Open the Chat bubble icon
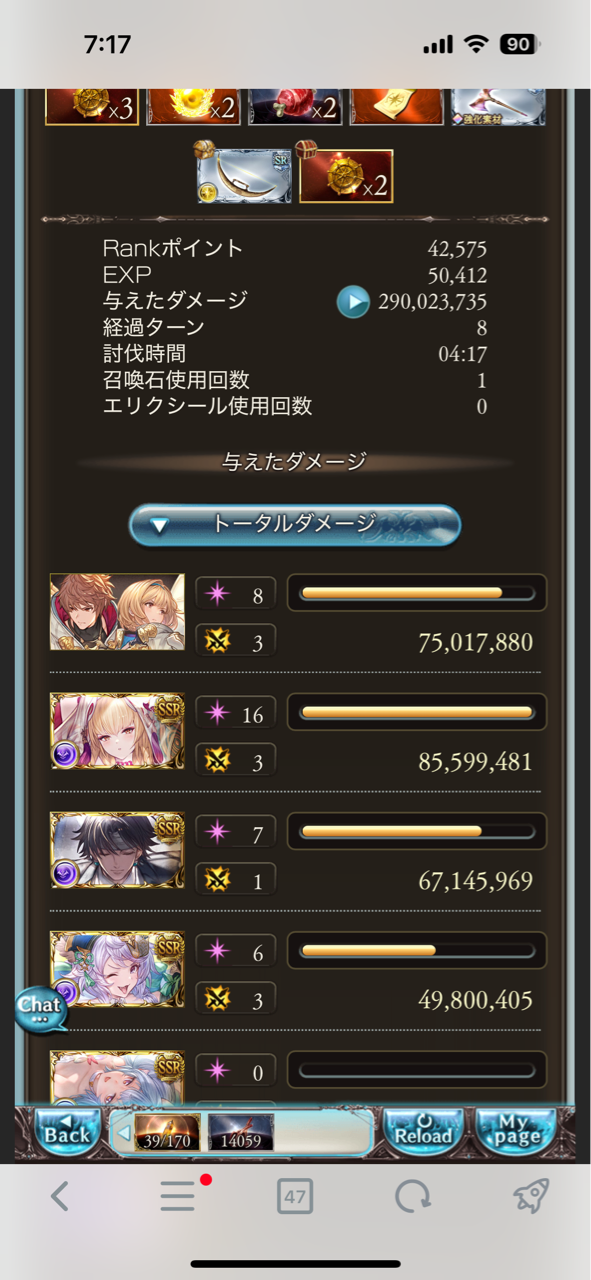591x1280 pixels. pyautogui.click(x=40, y=1008)
